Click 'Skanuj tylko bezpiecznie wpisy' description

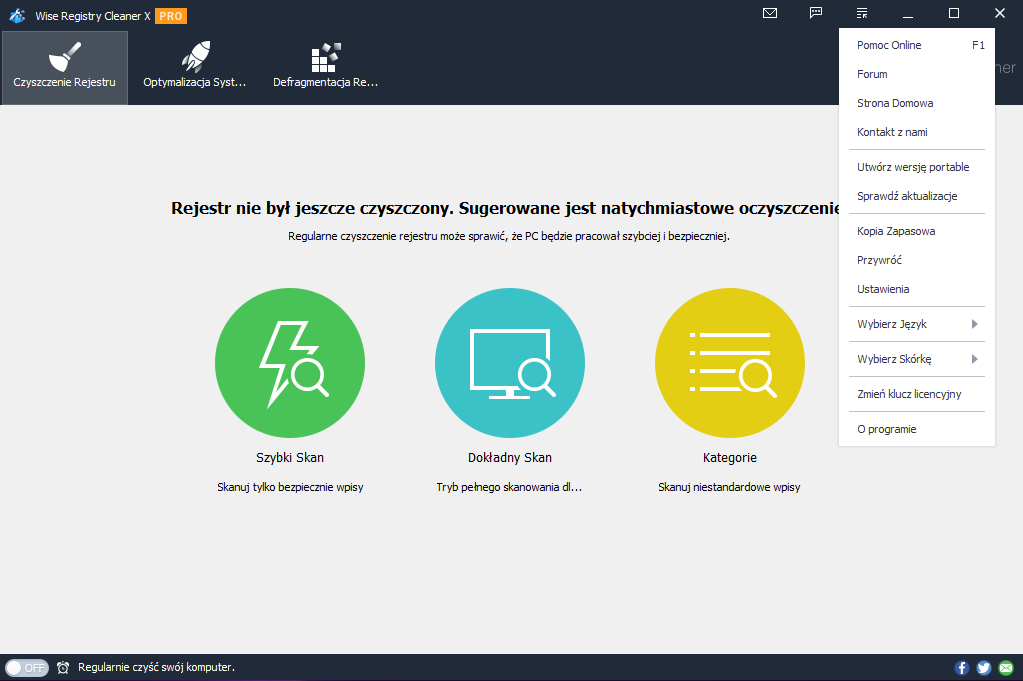[290, 487]
